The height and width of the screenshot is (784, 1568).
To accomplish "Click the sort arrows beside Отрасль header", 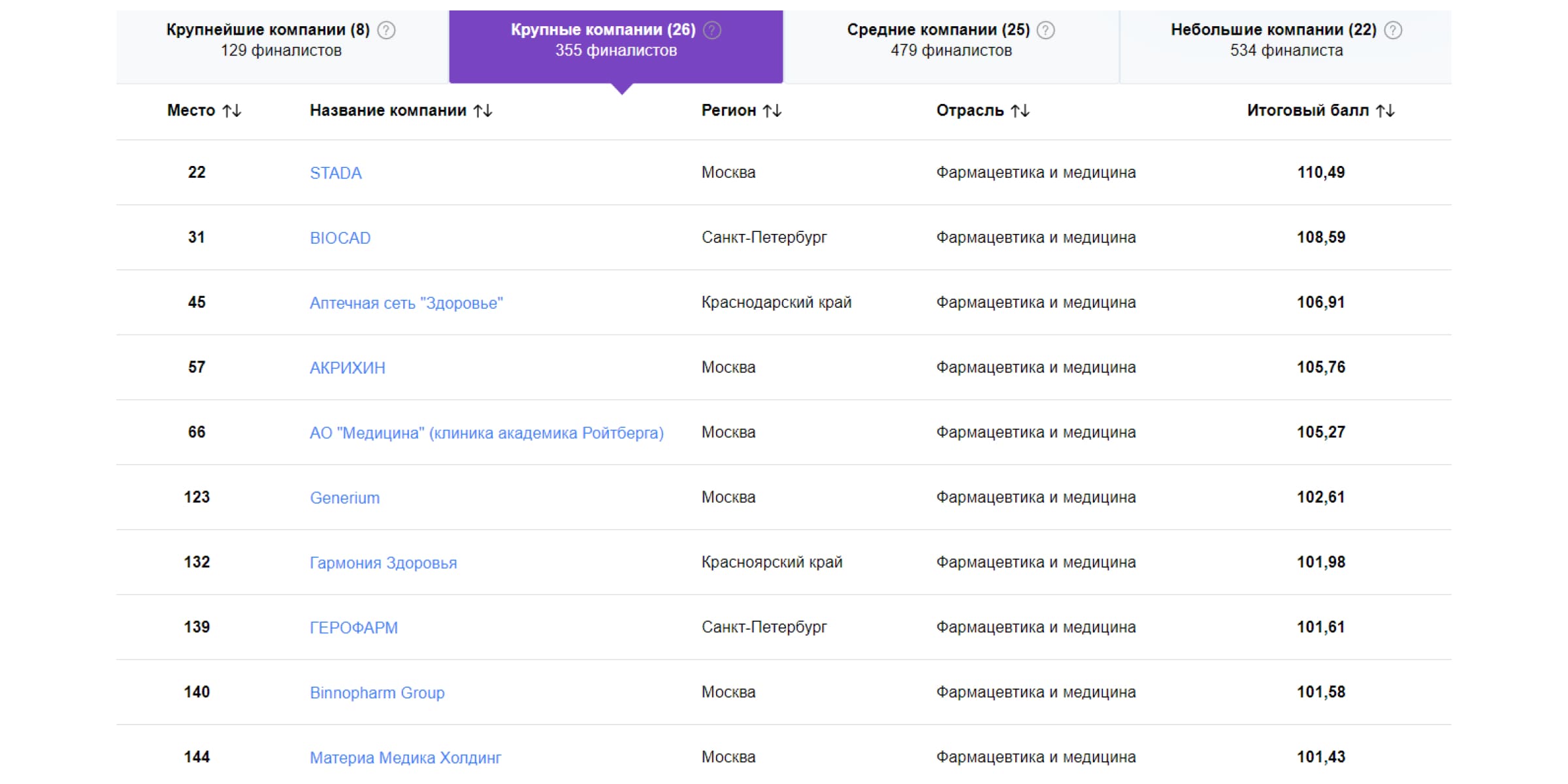I will pyautogui.click(x=1020, y=111).
